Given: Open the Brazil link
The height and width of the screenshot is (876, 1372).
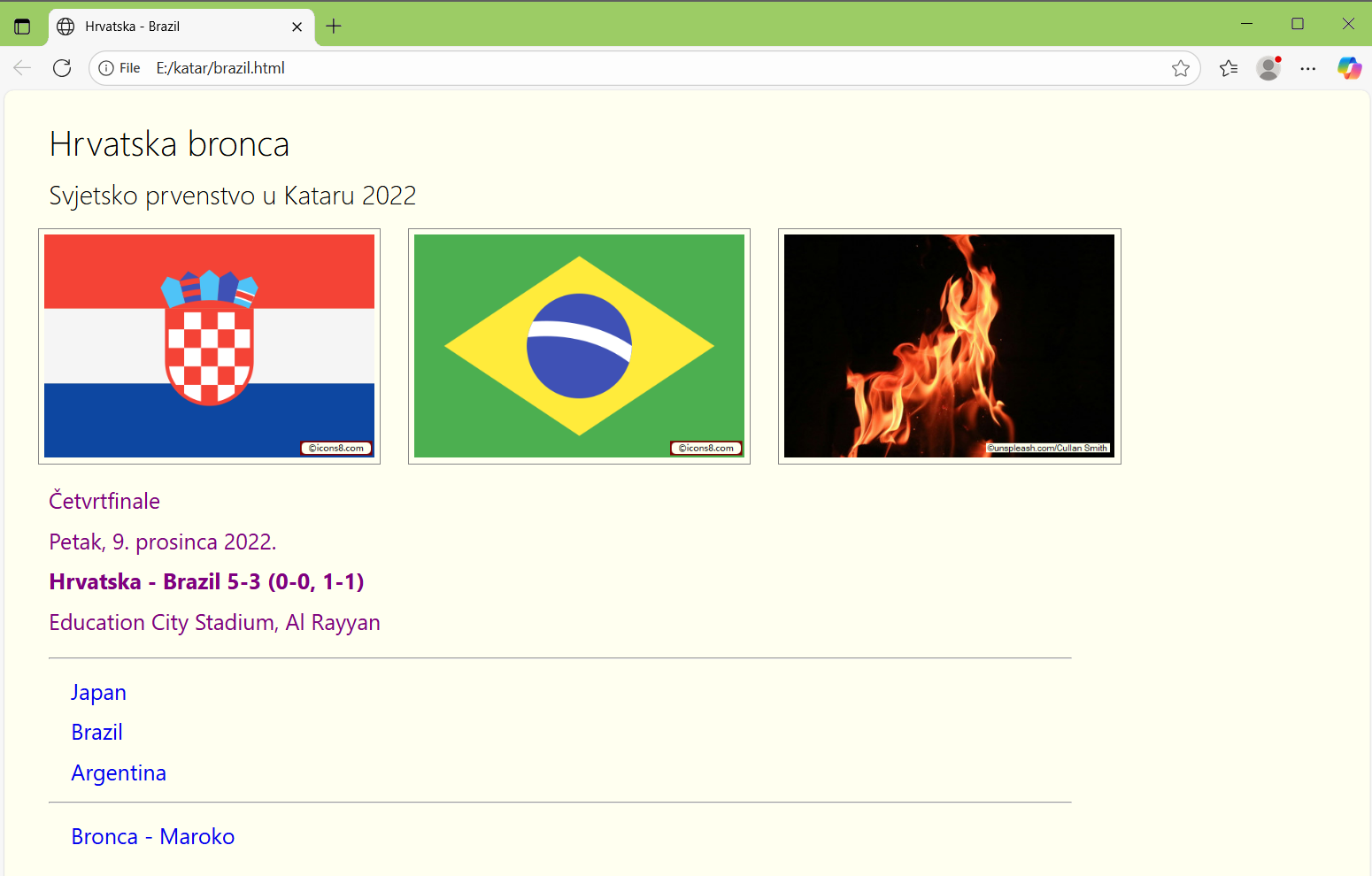Looking at the screenshot, I should click(x=96, y=733).
